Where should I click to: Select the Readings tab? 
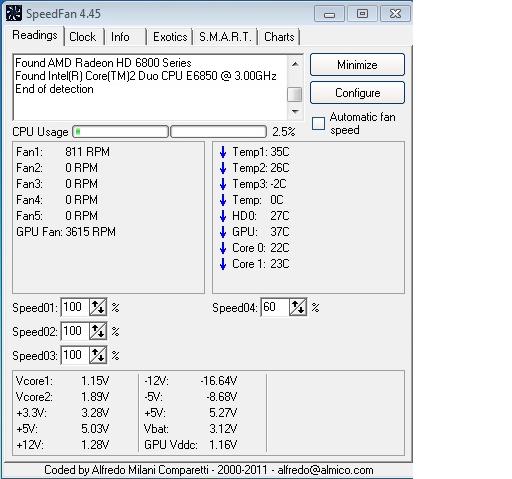pos(35,35)
